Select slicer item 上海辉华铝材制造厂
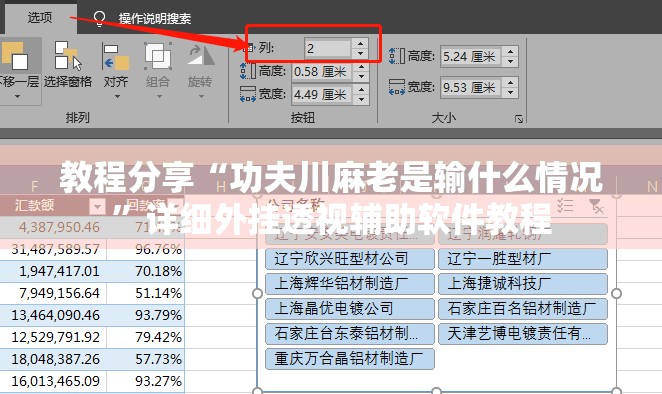662x394 pixels. [x=350, y=283]
